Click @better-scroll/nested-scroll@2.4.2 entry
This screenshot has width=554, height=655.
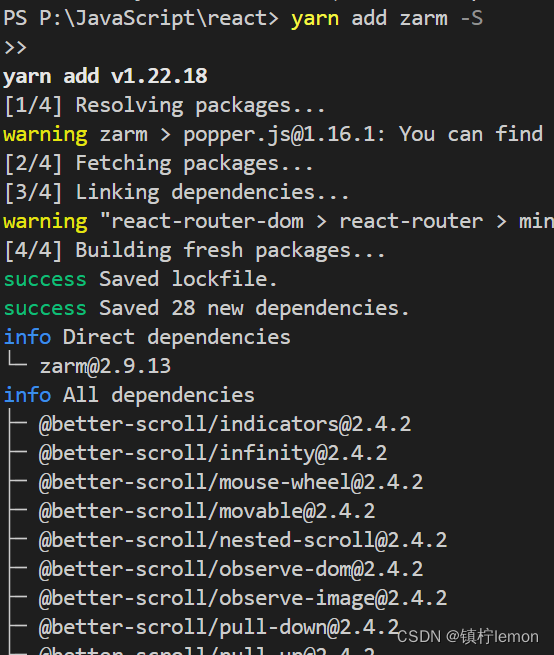coord(243,540)
